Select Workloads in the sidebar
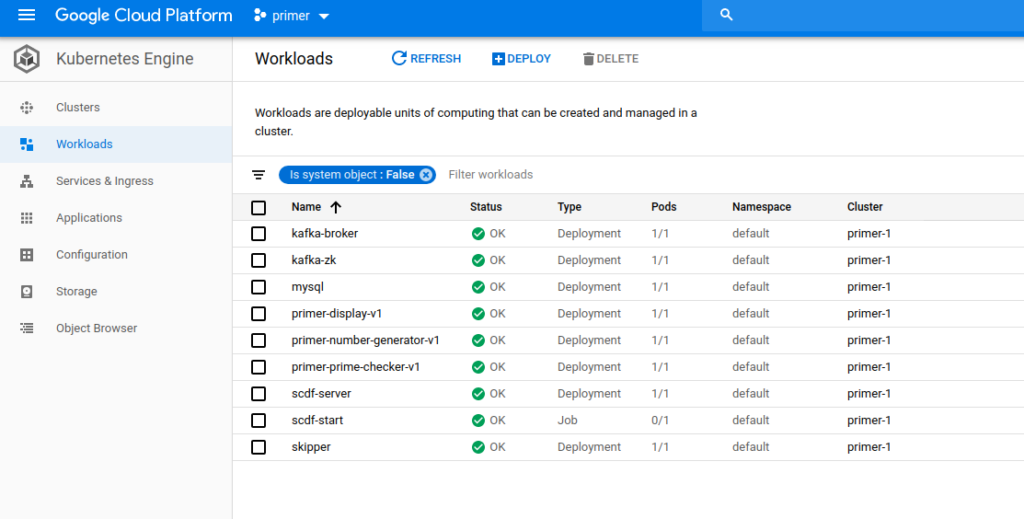 point(116,144)
